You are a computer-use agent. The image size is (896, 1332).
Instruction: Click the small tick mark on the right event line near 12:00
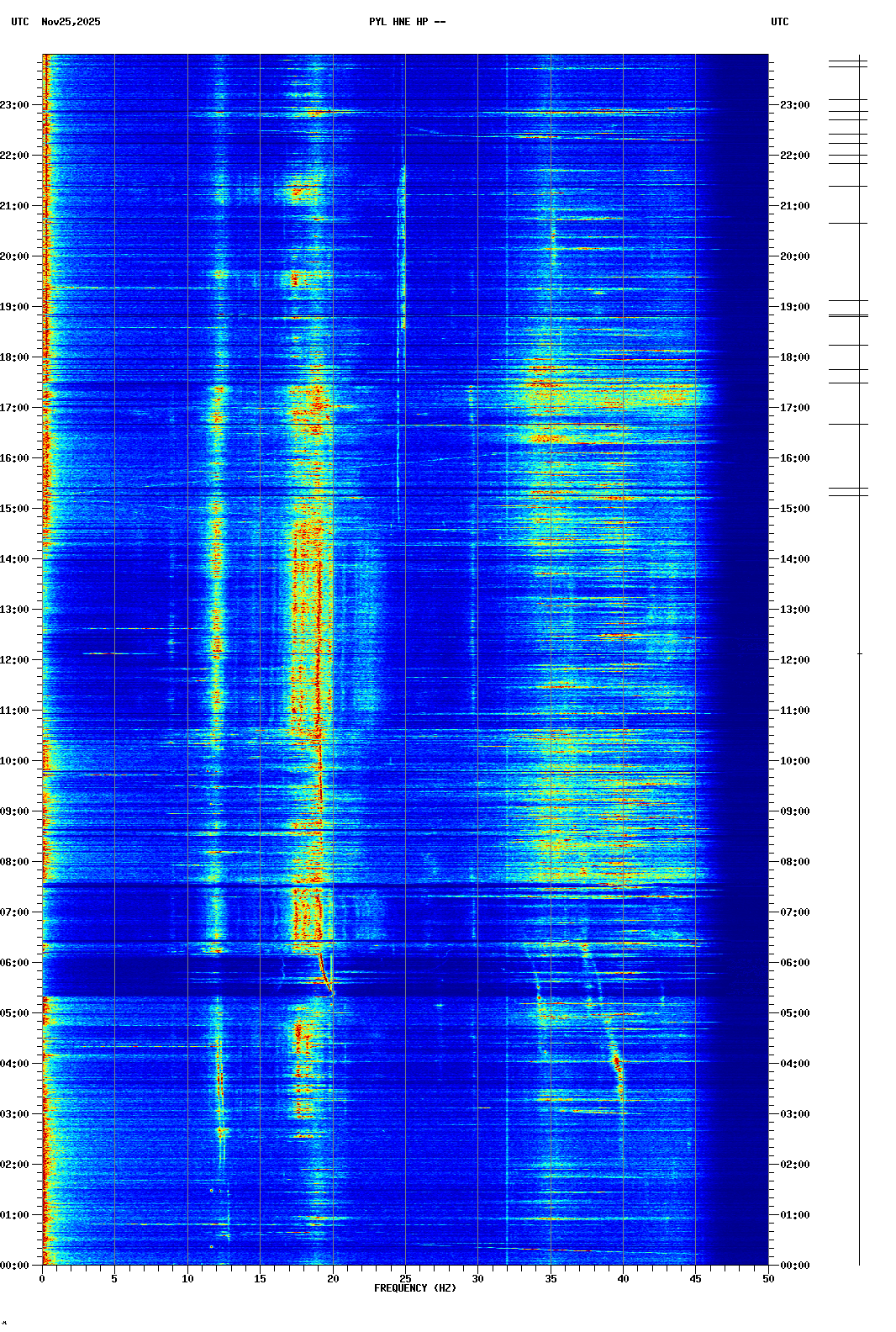(x=859, y=653)
